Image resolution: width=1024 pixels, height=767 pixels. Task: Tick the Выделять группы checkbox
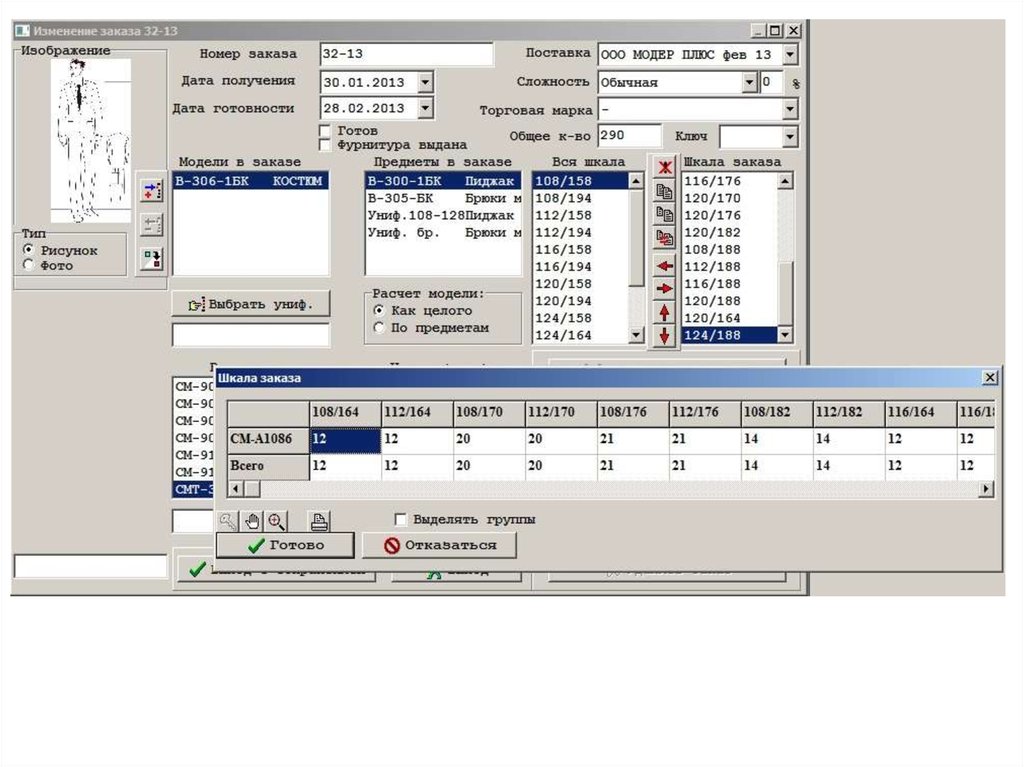(401, 520)
